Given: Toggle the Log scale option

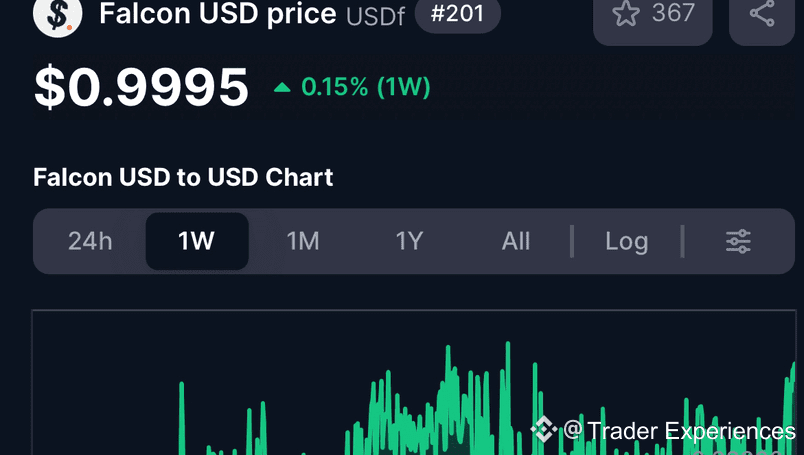Looking at the screenshot, I should (627, 241).
